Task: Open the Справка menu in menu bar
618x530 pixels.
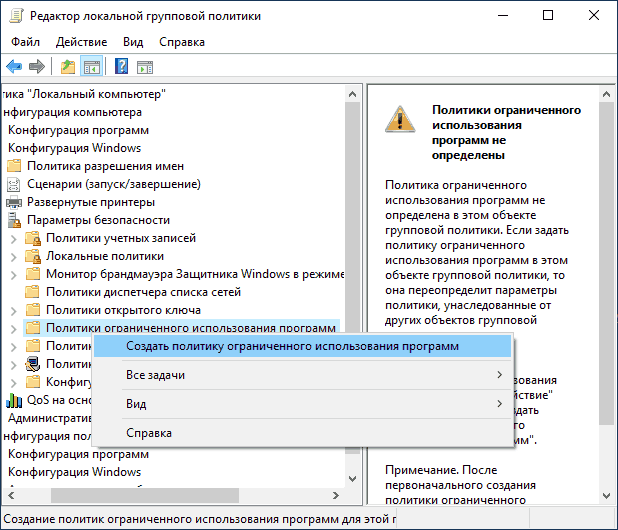Action: (182, 42)
